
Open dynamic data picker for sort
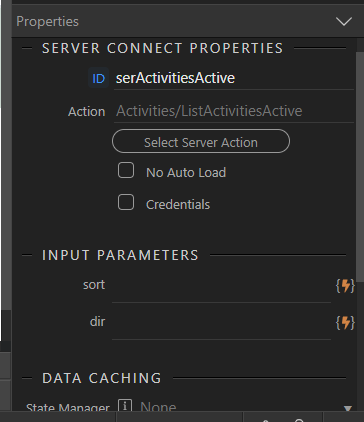345,286
